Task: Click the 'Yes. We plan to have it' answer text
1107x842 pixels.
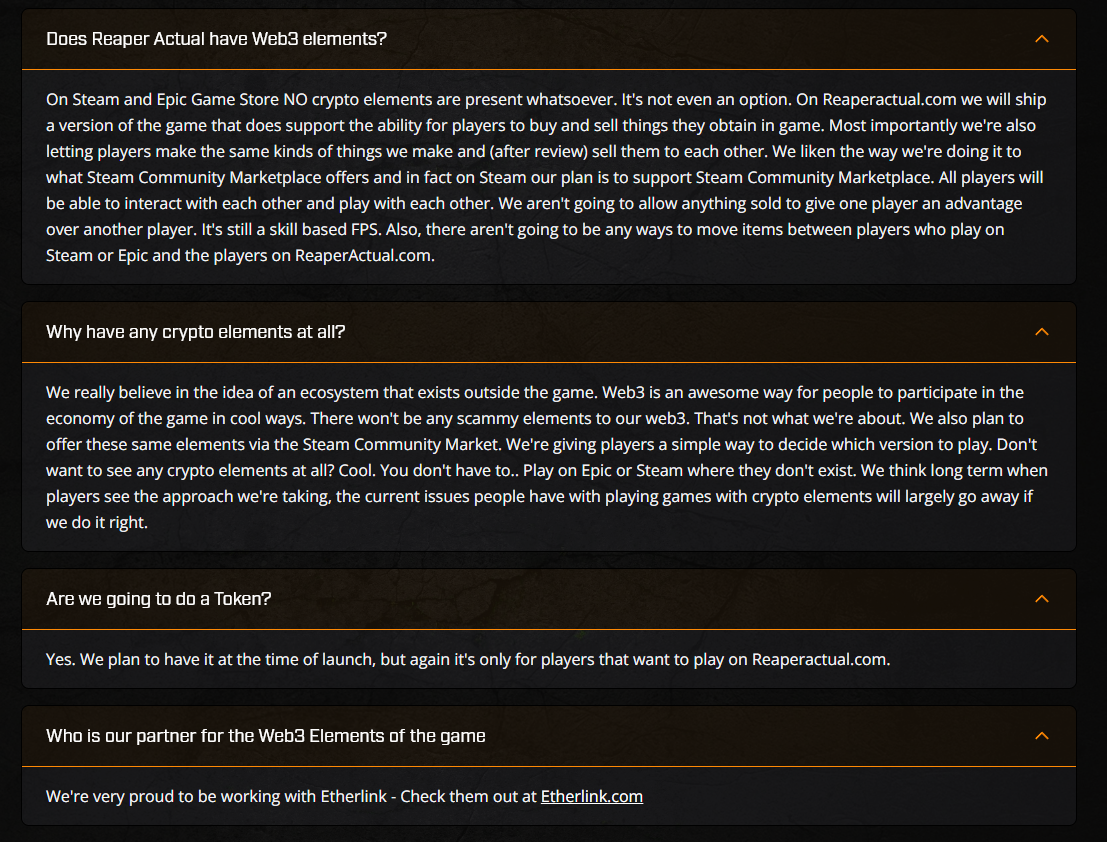Action: point(468,659)
